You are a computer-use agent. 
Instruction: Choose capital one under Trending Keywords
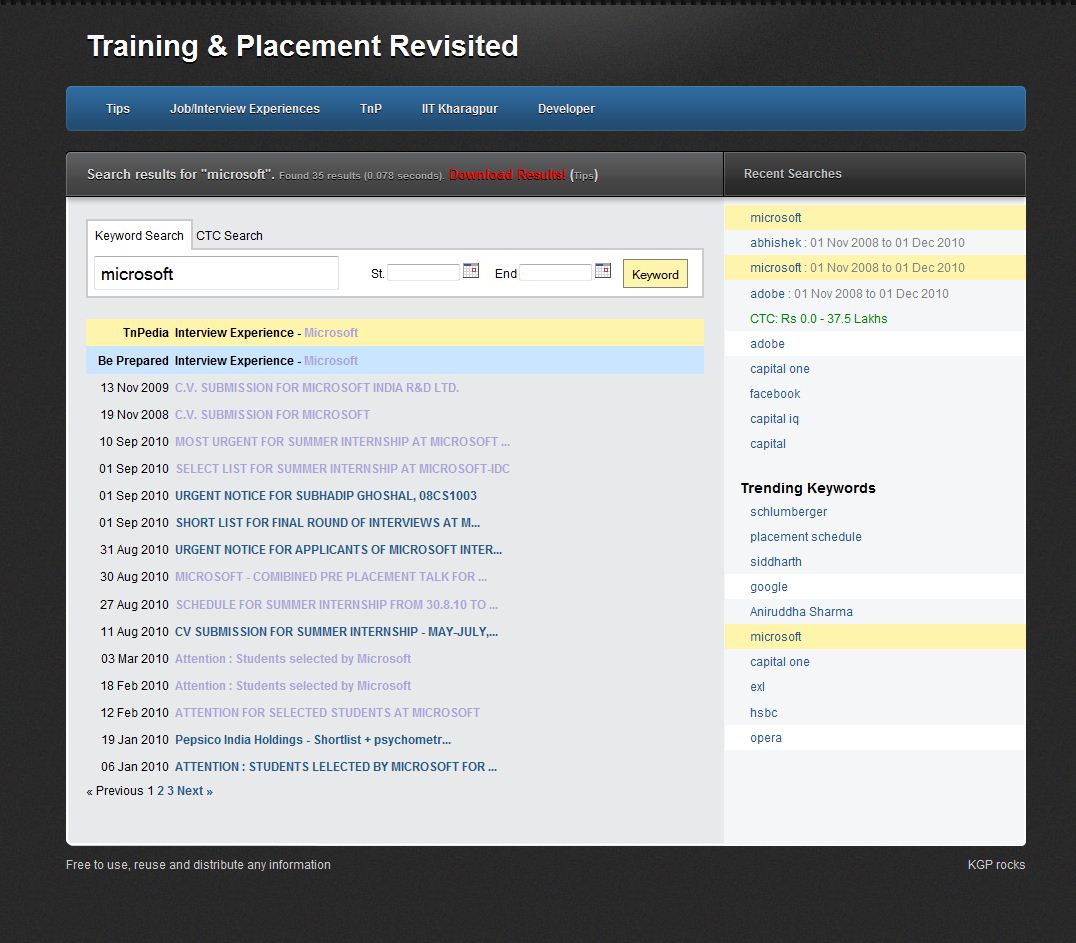coord(780,662)
